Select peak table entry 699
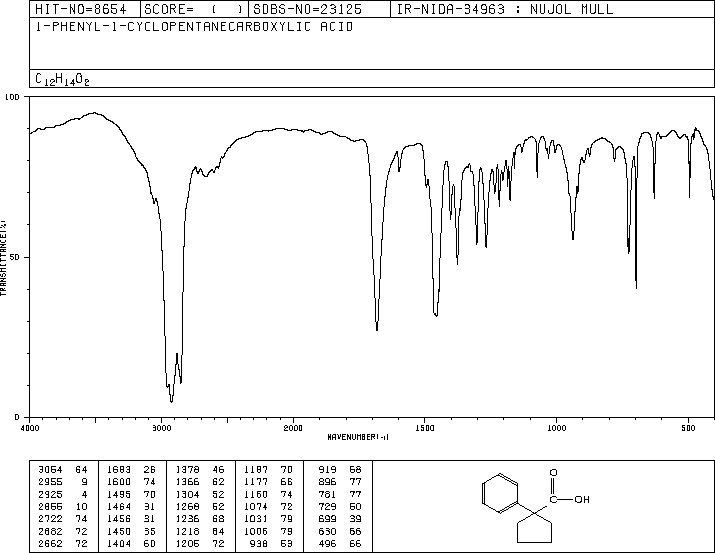This screenshot has height=553, width=715. click(340, 519)
